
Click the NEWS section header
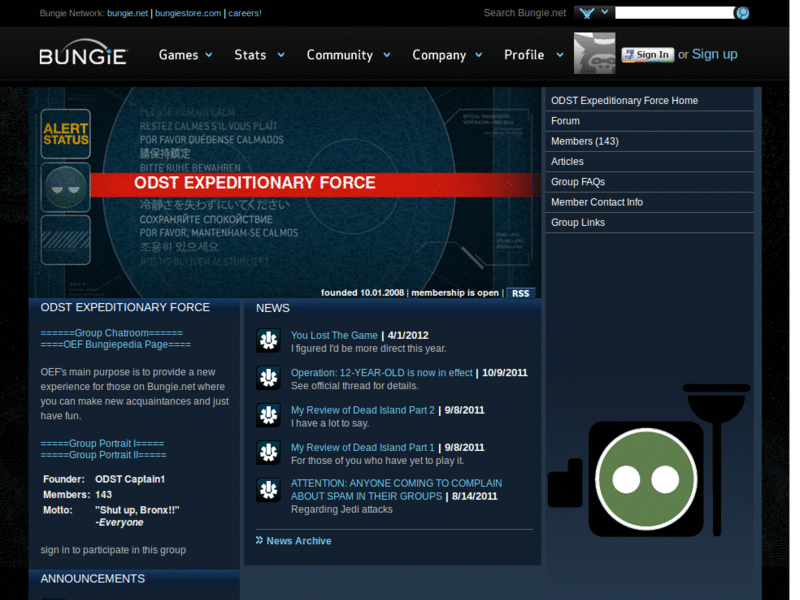pos(273,308)
